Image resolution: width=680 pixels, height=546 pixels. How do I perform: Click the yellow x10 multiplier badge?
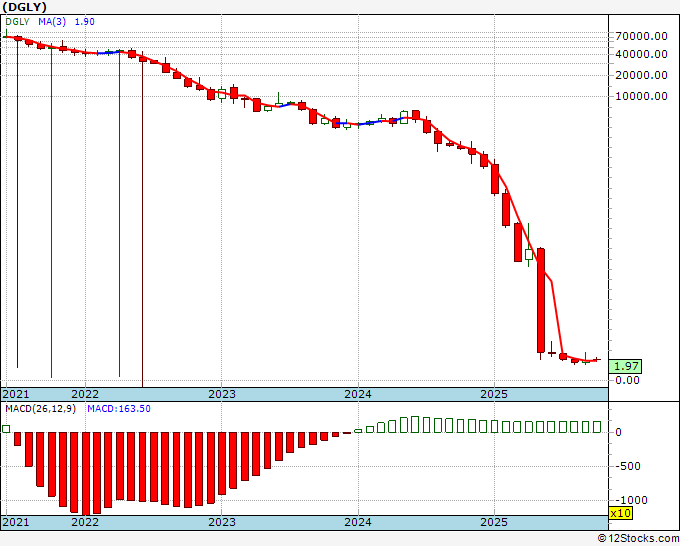(621, 513)
